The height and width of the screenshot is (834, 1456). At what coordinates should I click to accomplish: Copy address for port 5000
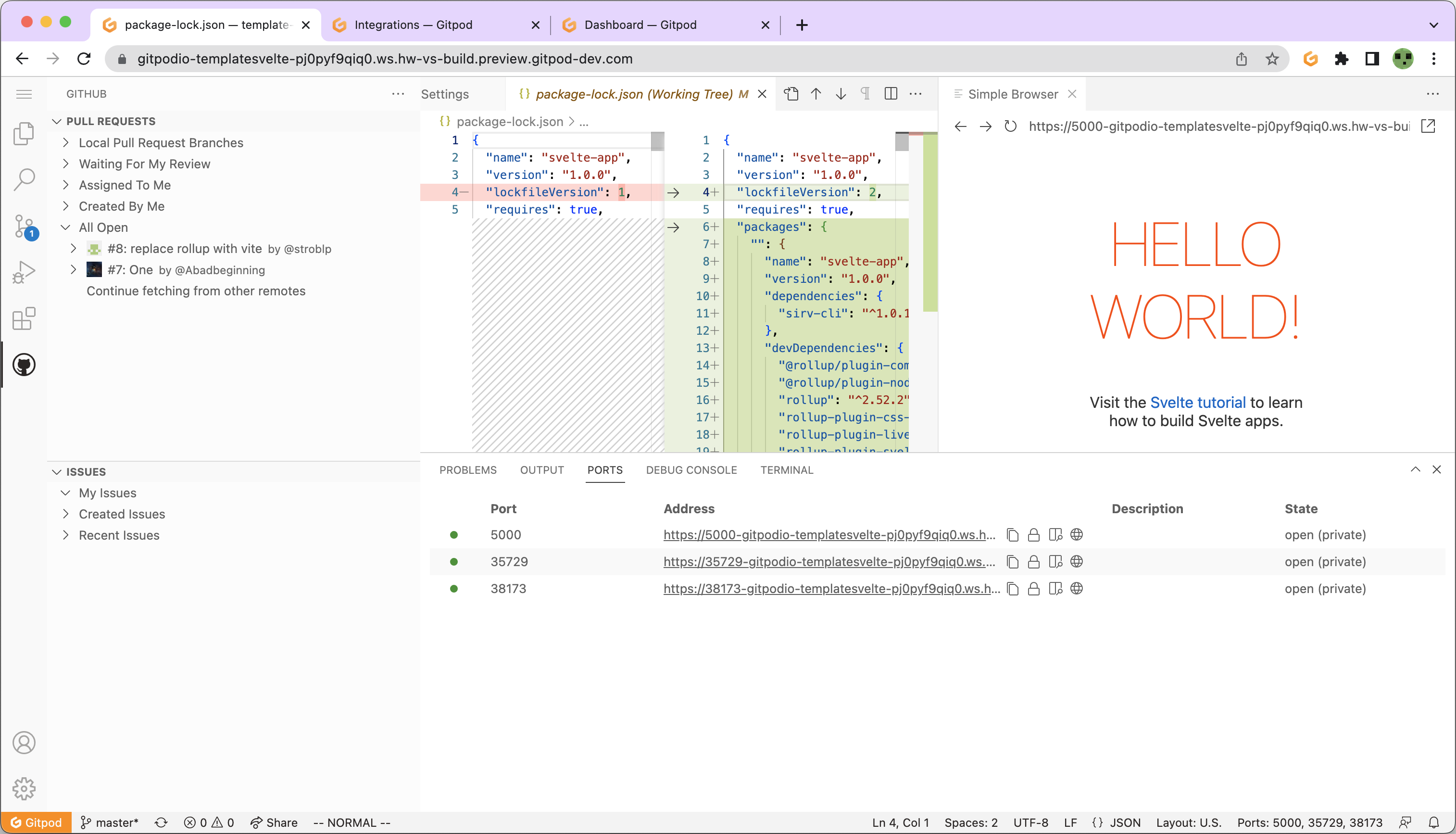point(1012,535)
